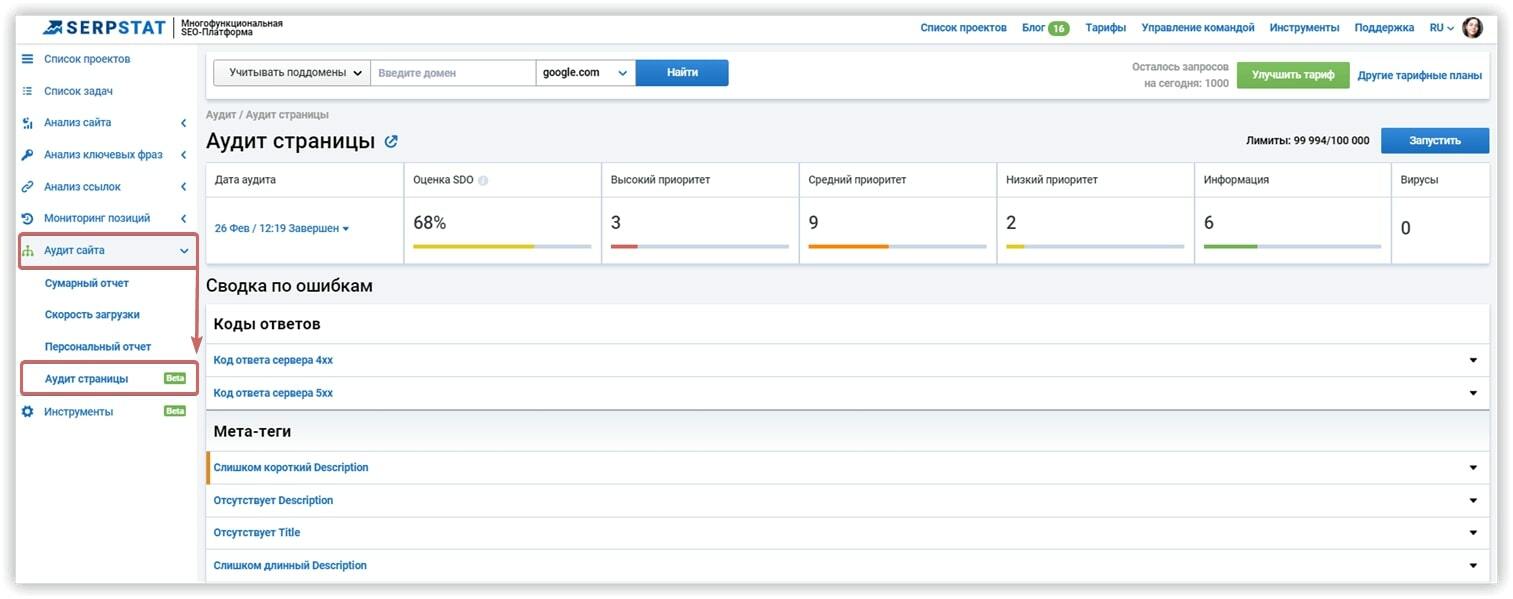Select Персональный отчет in sidebar
Image resolution: width=1513 pixels, height=599 pixels.
pos(98,346)
